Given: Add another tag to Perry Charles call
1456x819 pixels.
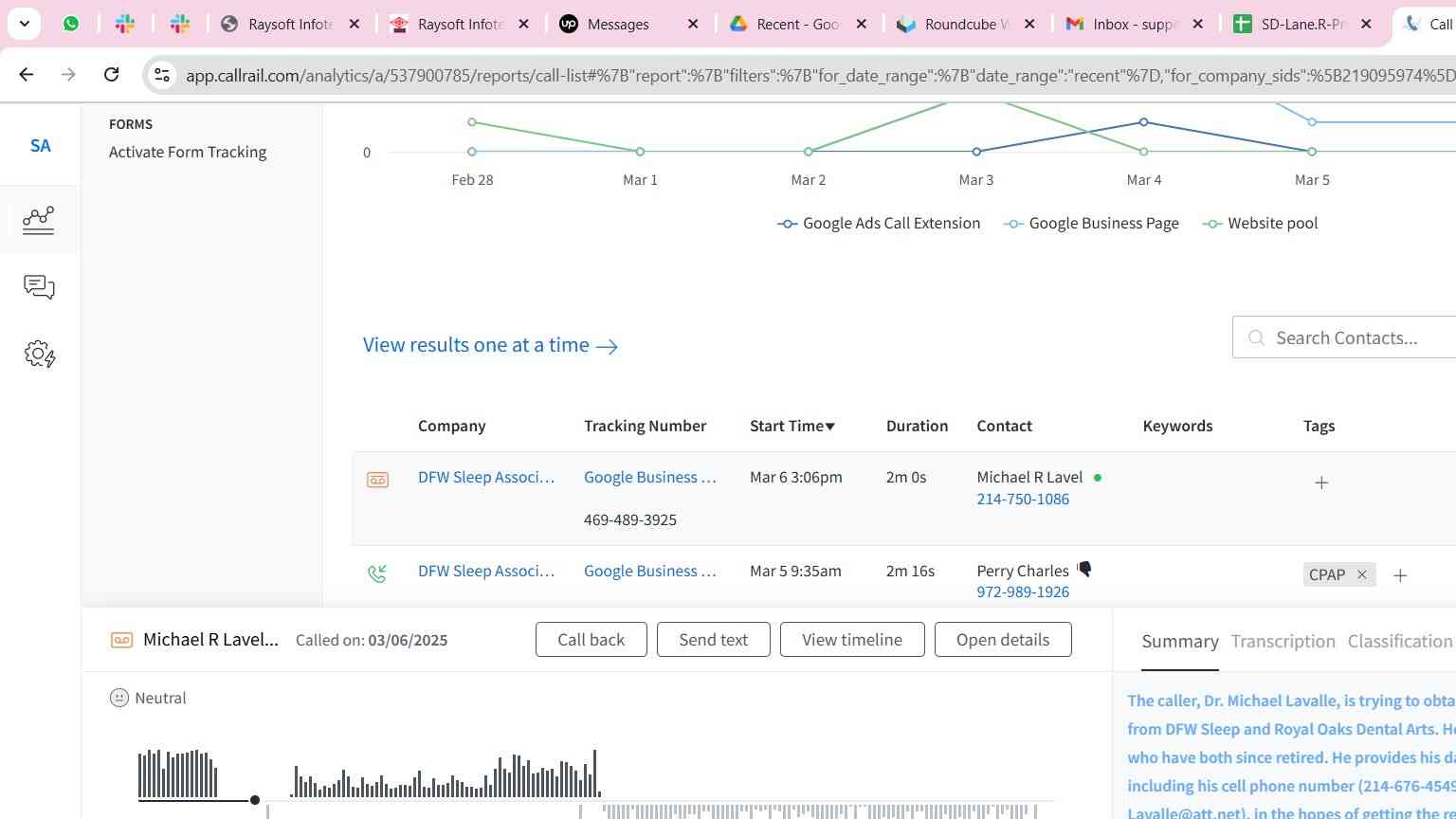Looking at the screenshot, I should [1400, 575].
